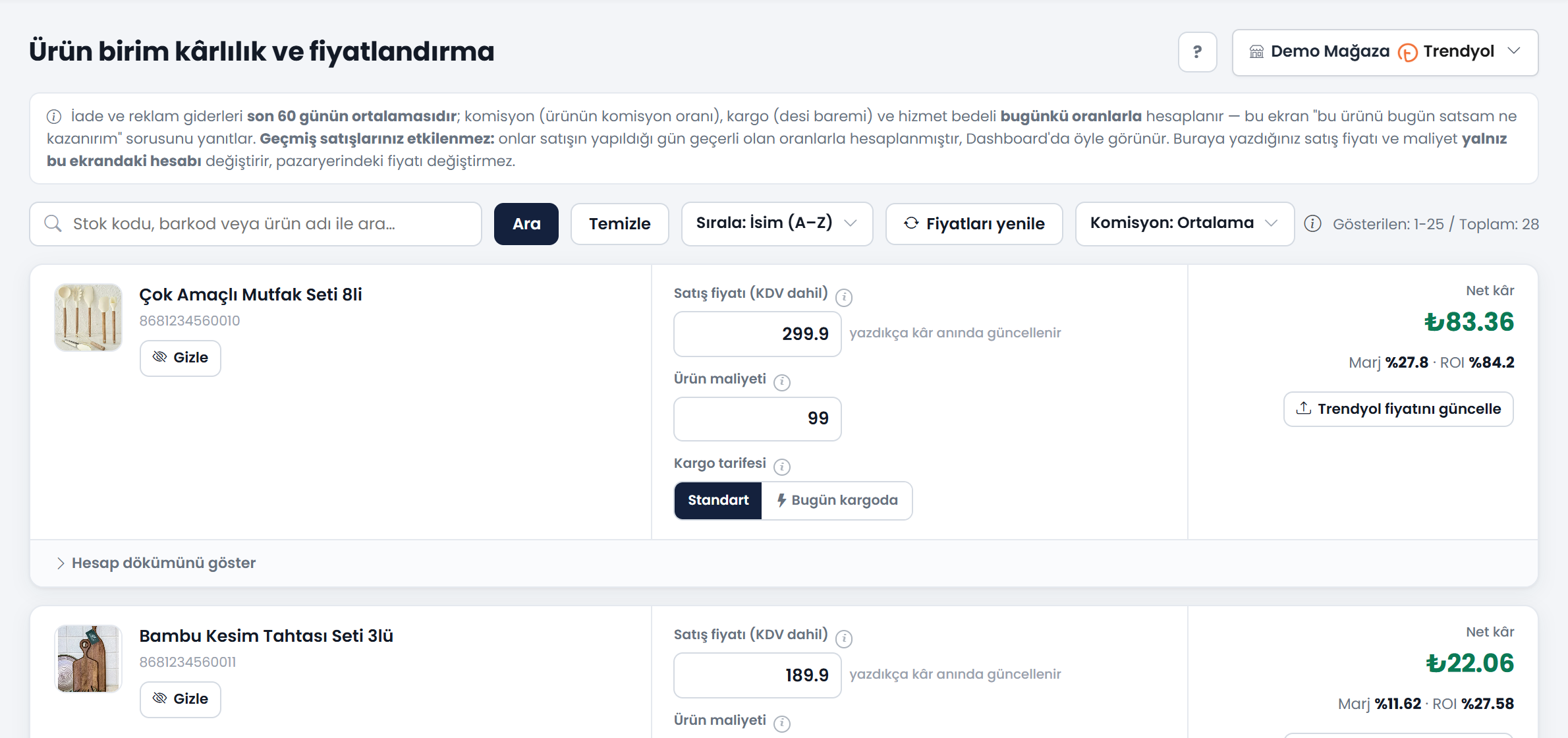Edit the 189.9 sale price field

tap(758, 675)
